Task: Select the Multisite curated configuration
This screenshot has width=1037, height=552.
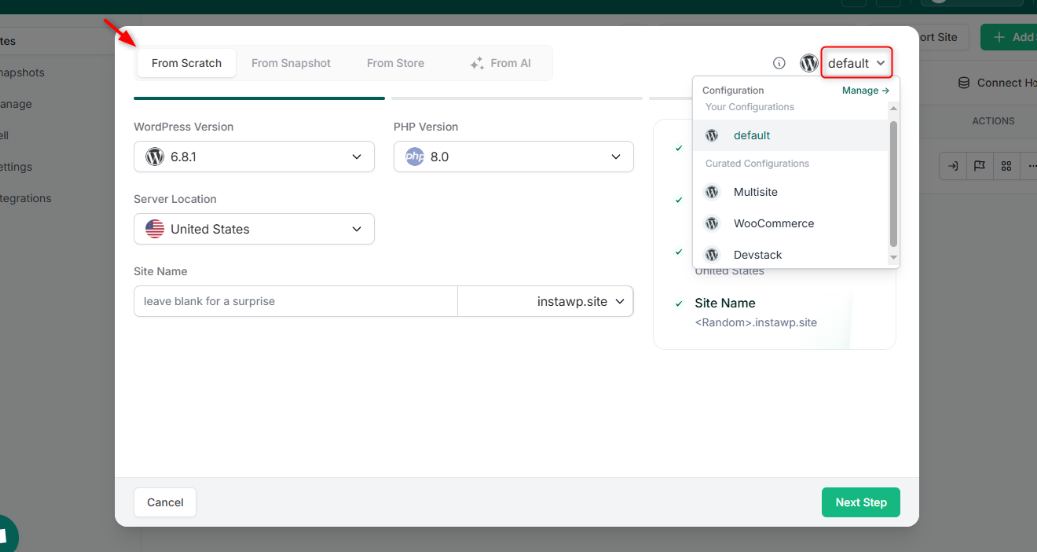Action: (x=790, y=192)
